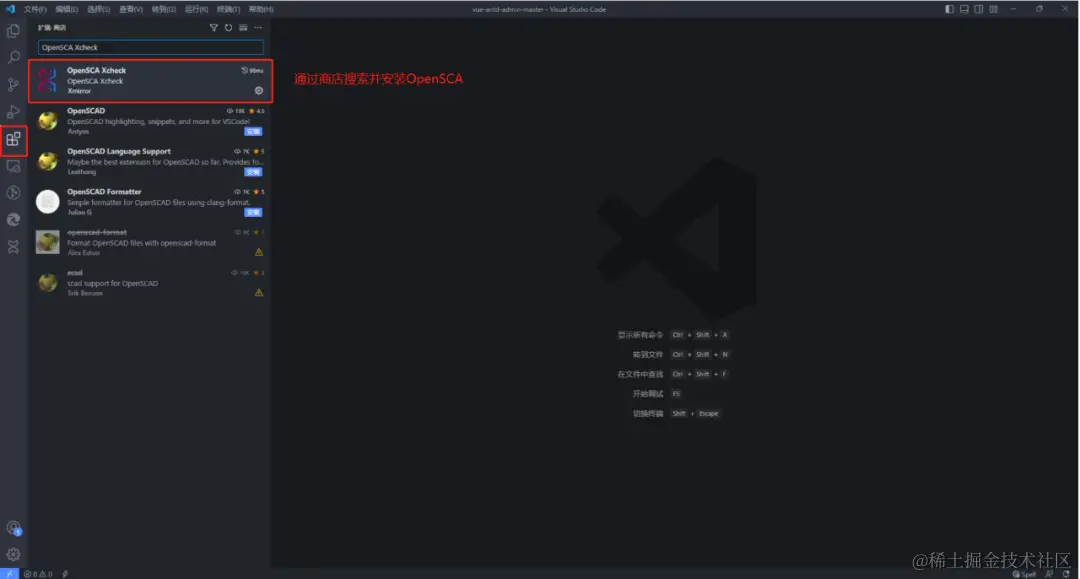1080x579 pixels.
Task: Select the deprecated openscad-format extension title
Action: coord(97,233)
